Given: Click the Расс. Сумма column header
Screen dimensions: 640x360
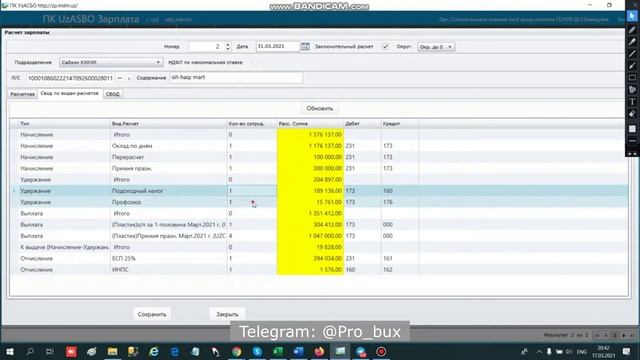Looking at the screenshot, I should [x=310, y=124].
